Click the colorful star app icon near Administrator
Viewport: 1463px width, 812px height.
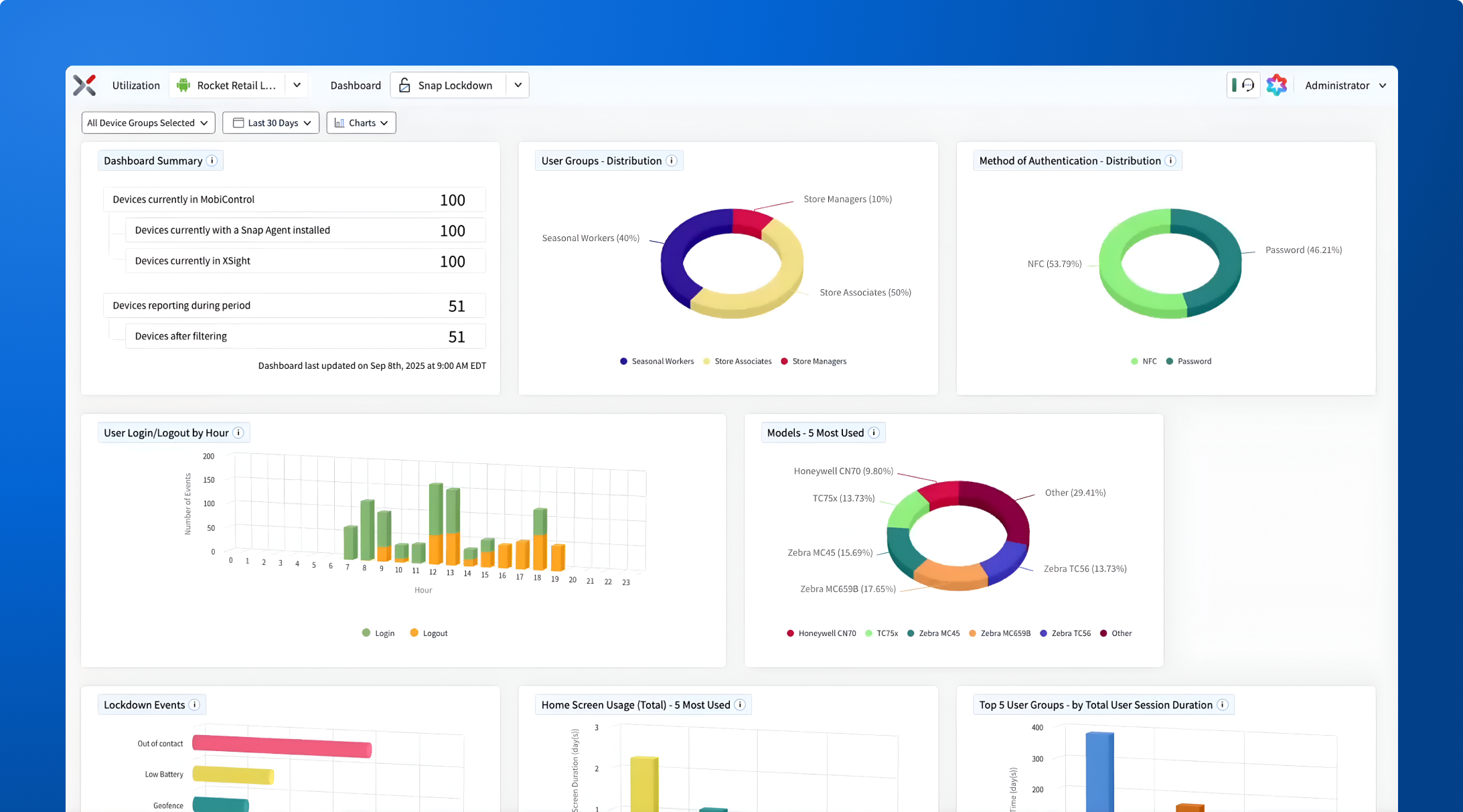[1277, 84]
